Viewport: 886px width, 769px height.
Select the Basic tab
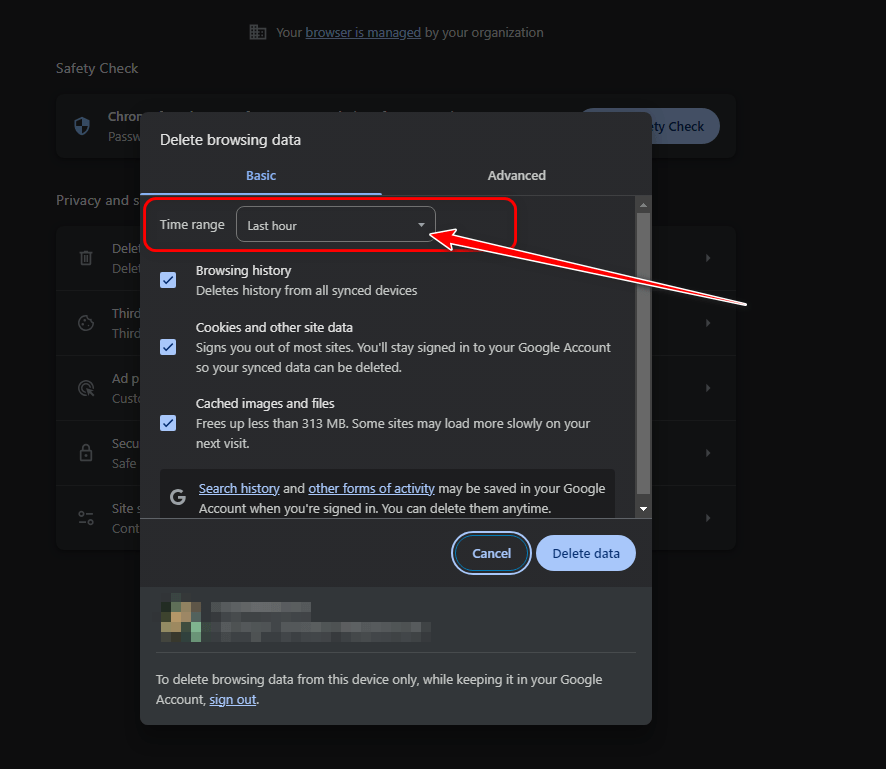click(x=261, y=175)
